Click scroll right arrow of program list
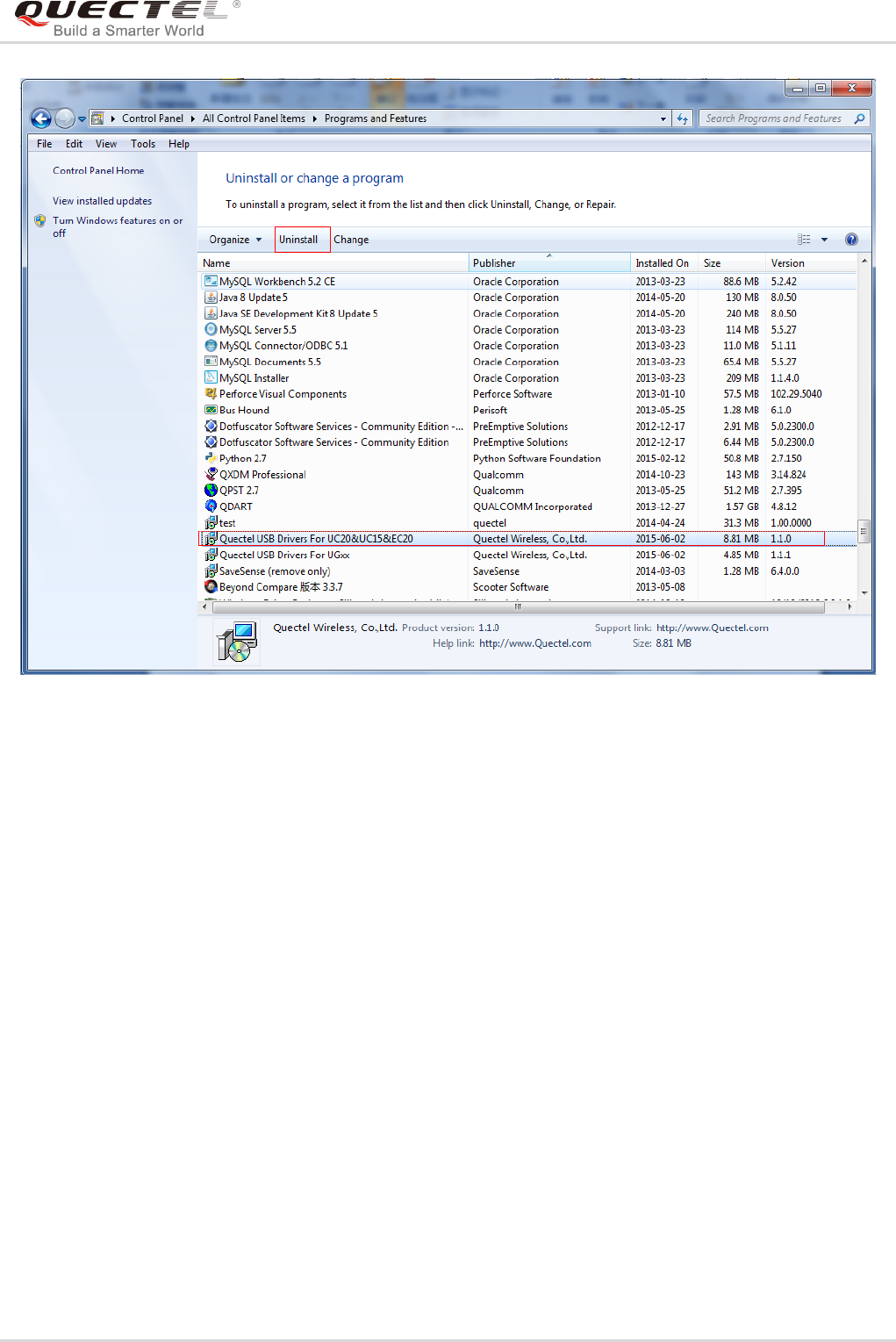Viewport: 896px width, 1342px height. click(849, 606)
